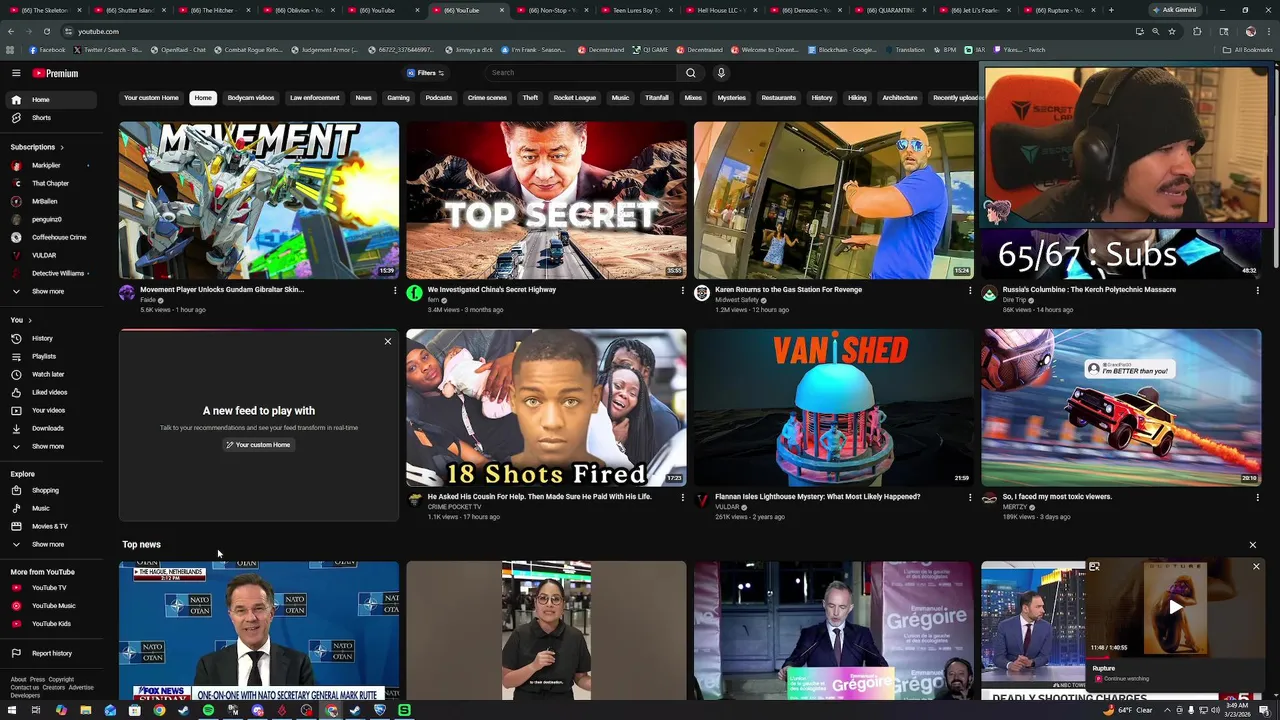This screenshot has width=1280, height=720.
Task: Click Your custom Home button in promo card
Action: (x=258, y=445)
